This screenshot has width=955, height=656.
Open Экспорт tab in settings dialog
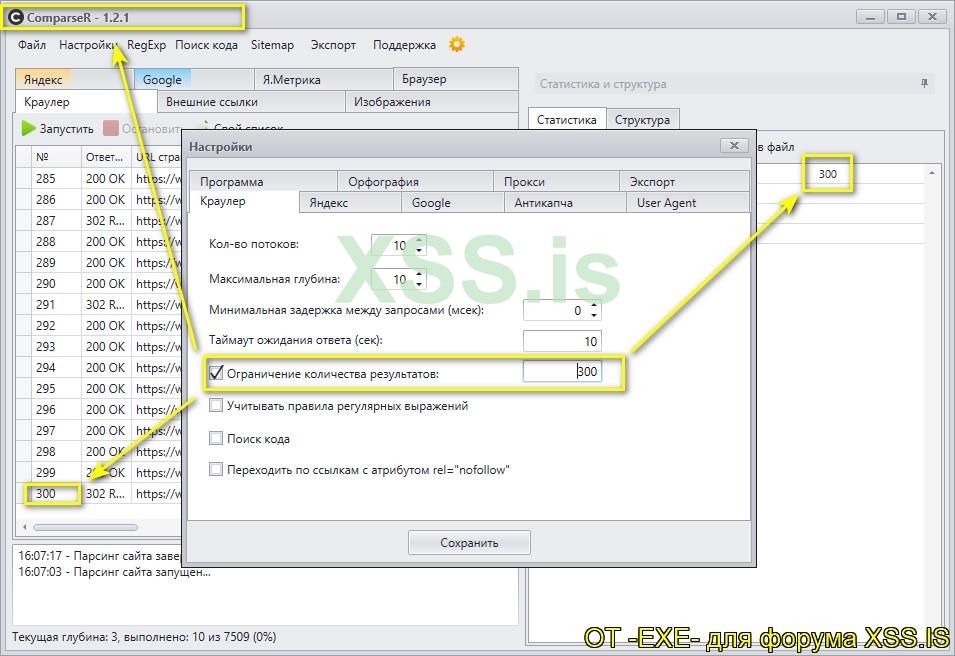coord(685,182)
